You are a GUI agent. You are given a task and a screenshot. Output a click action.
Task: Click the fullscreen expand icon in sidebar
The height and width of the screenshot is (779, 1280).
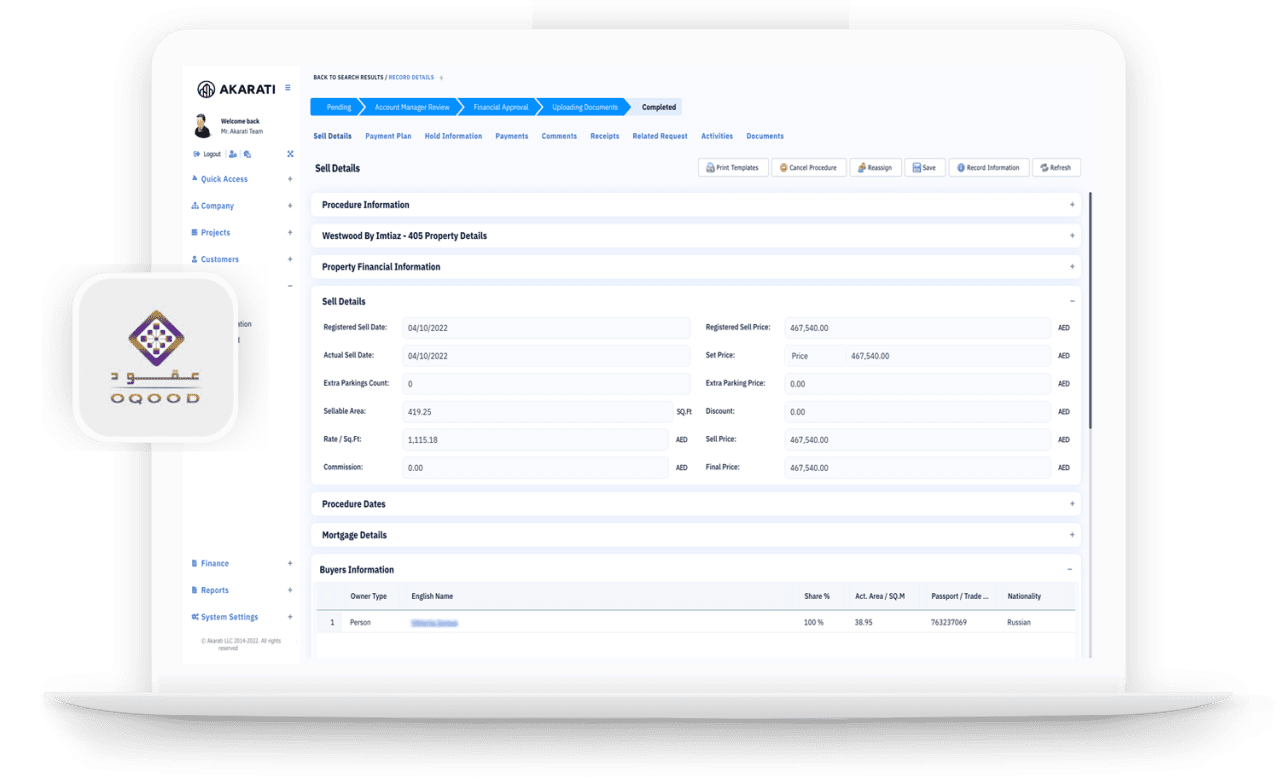click(x=290, y=154)
